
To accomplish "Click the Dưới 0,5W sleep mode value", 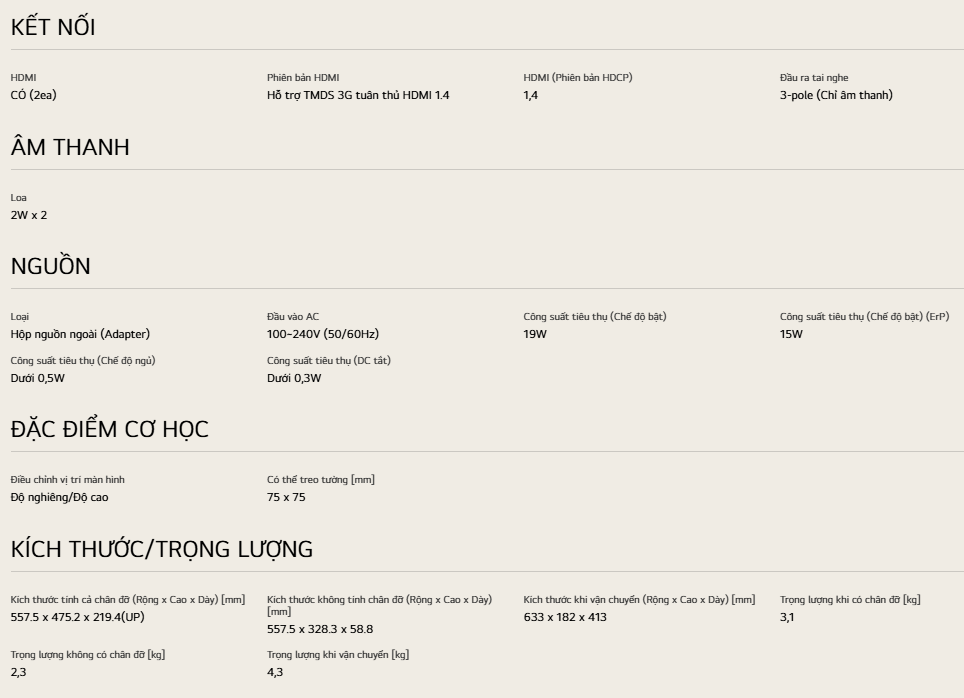I will (x=38, y=378).
